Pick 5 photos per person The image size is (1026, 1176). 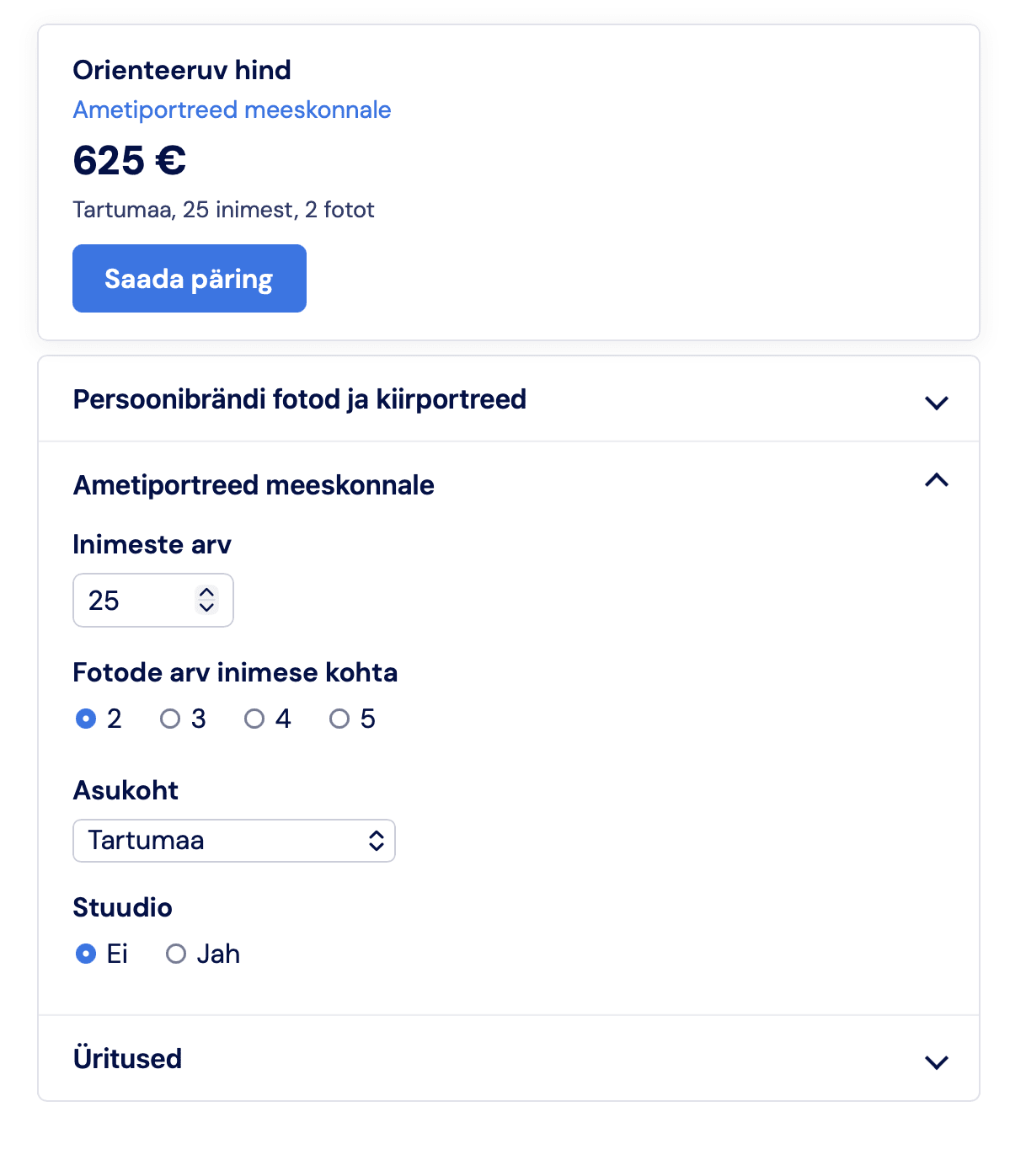339,719
